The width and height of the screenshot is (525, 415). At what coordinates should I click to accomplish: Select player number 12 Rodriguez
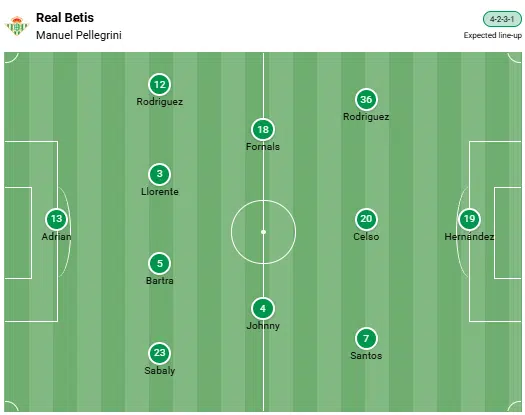160,84
